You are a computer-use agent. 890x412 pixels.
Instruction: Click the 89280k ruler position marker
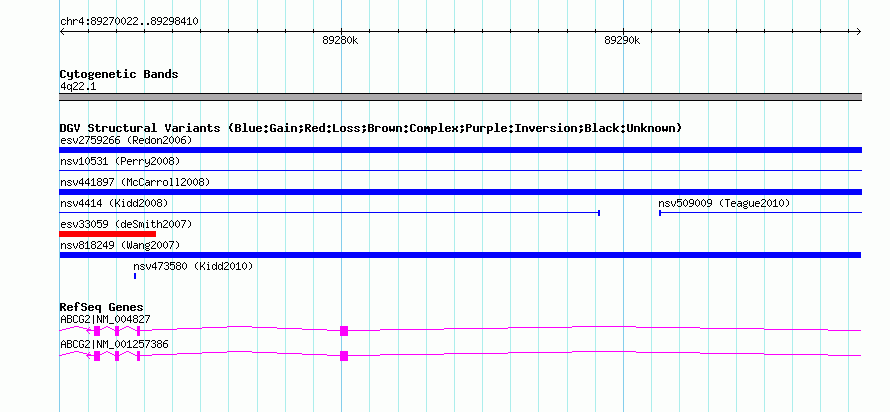(x=341, y=40)
